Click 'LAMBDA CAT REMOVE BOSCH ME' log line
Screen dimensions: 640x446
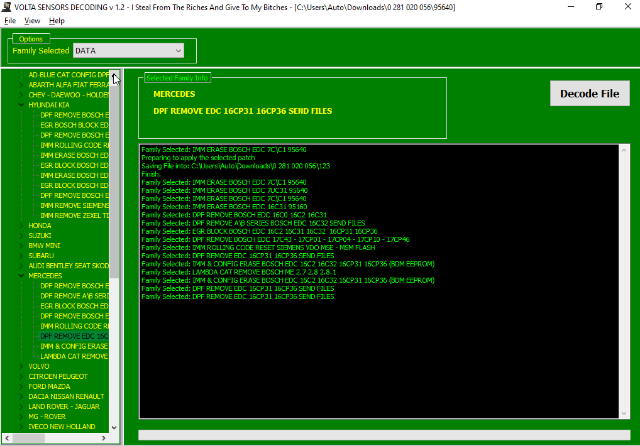tap(239, 272)
